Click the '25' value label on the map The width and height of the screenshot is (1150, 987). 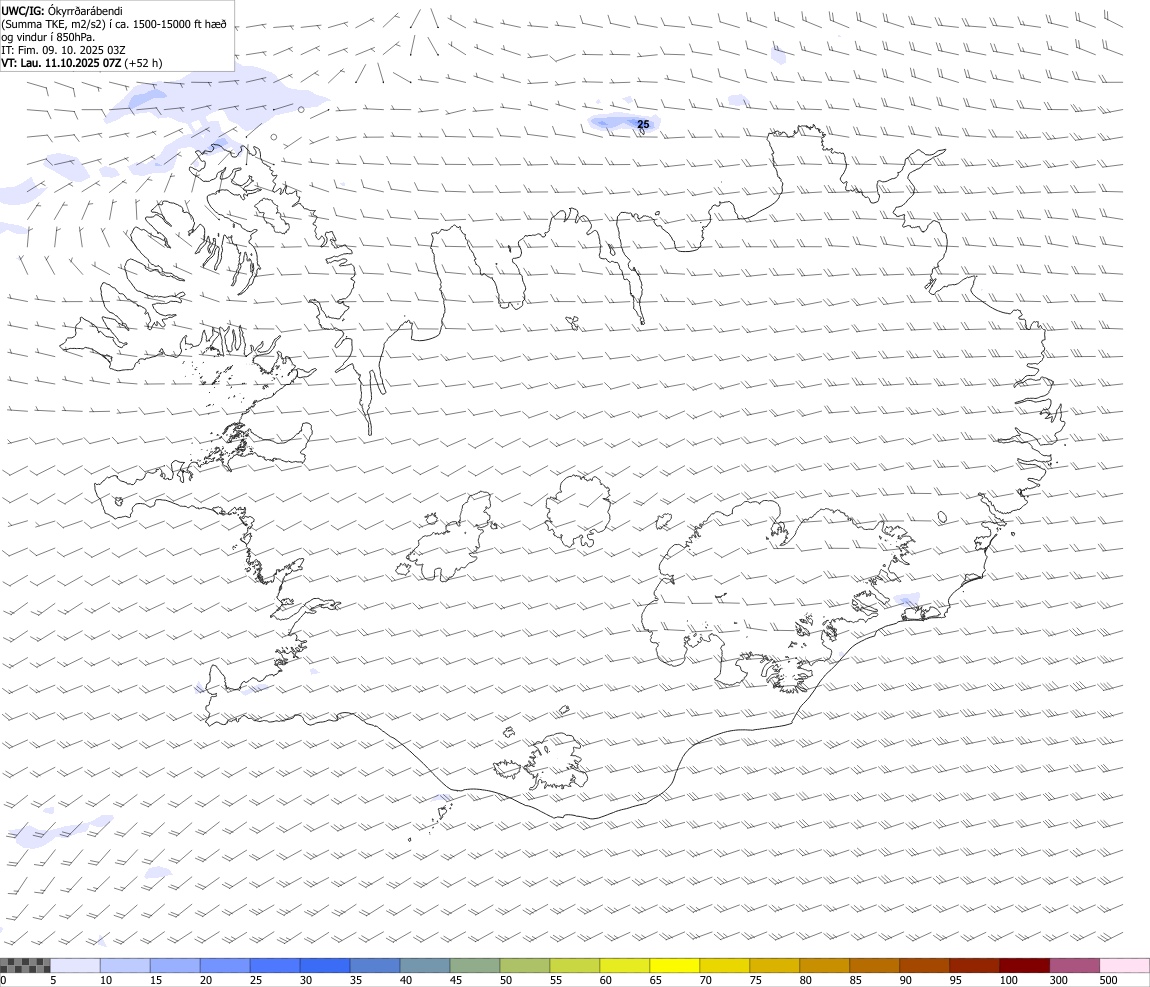tap(643, 124)
